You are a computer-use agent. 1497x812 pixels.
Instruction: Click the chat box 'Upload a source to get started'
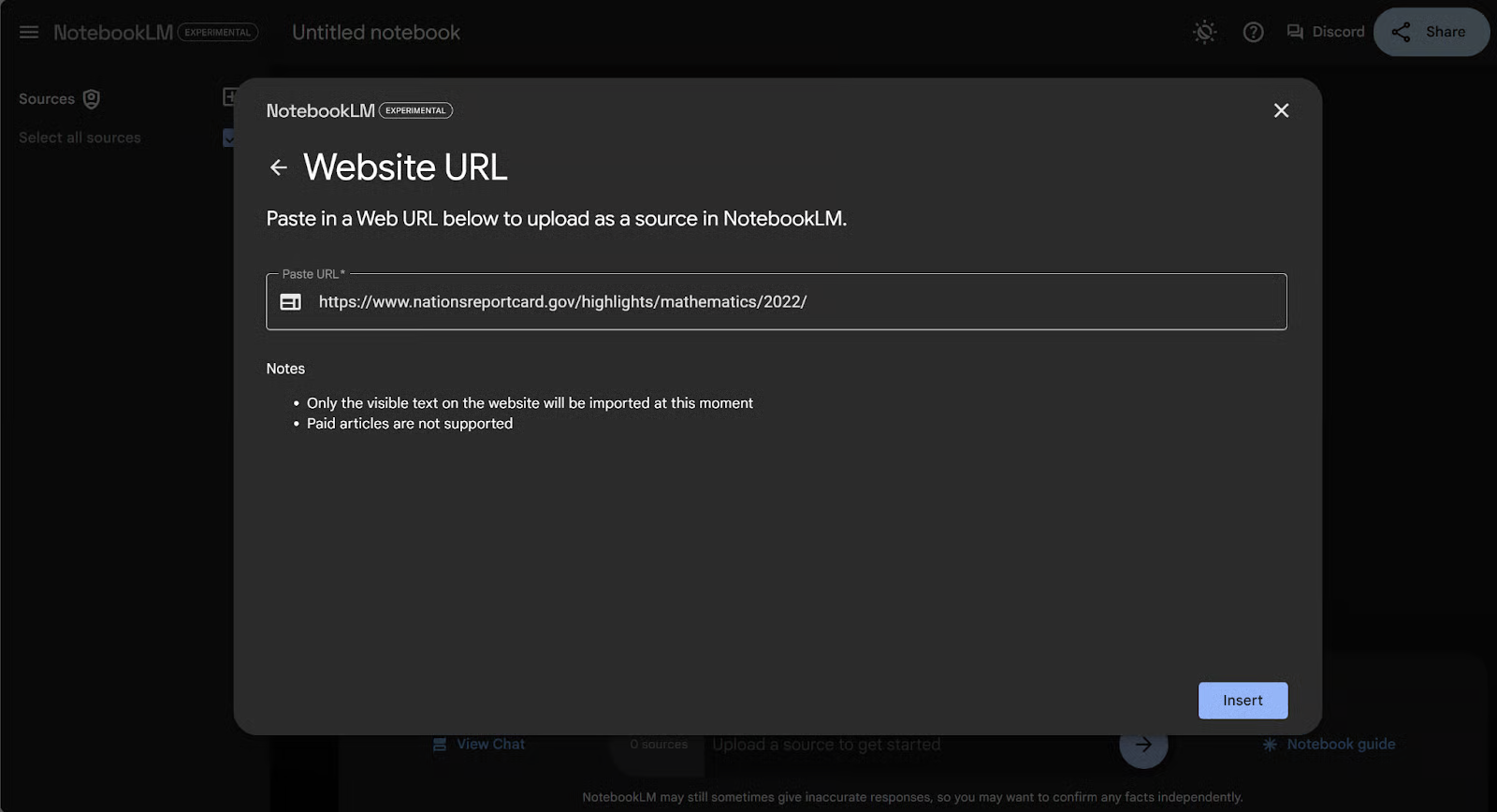(898, 745)
